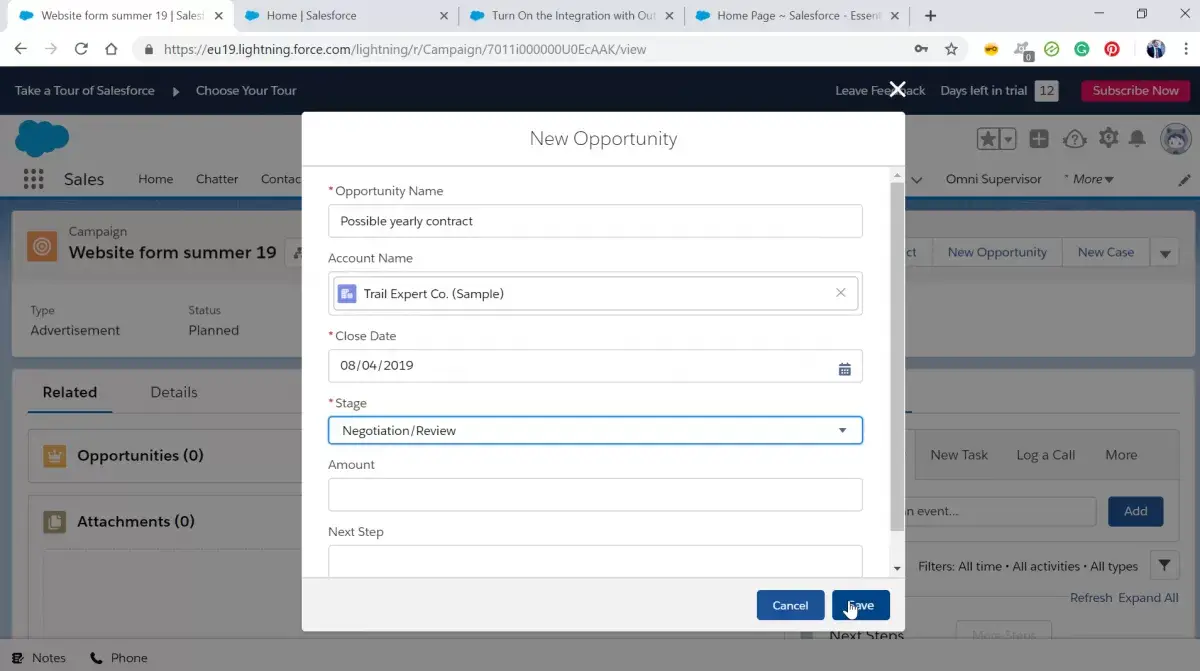Open the Omni Supervisor tab
This screenshot has height=671, width=1200.
pyautogui.click(x=993, y=179)
